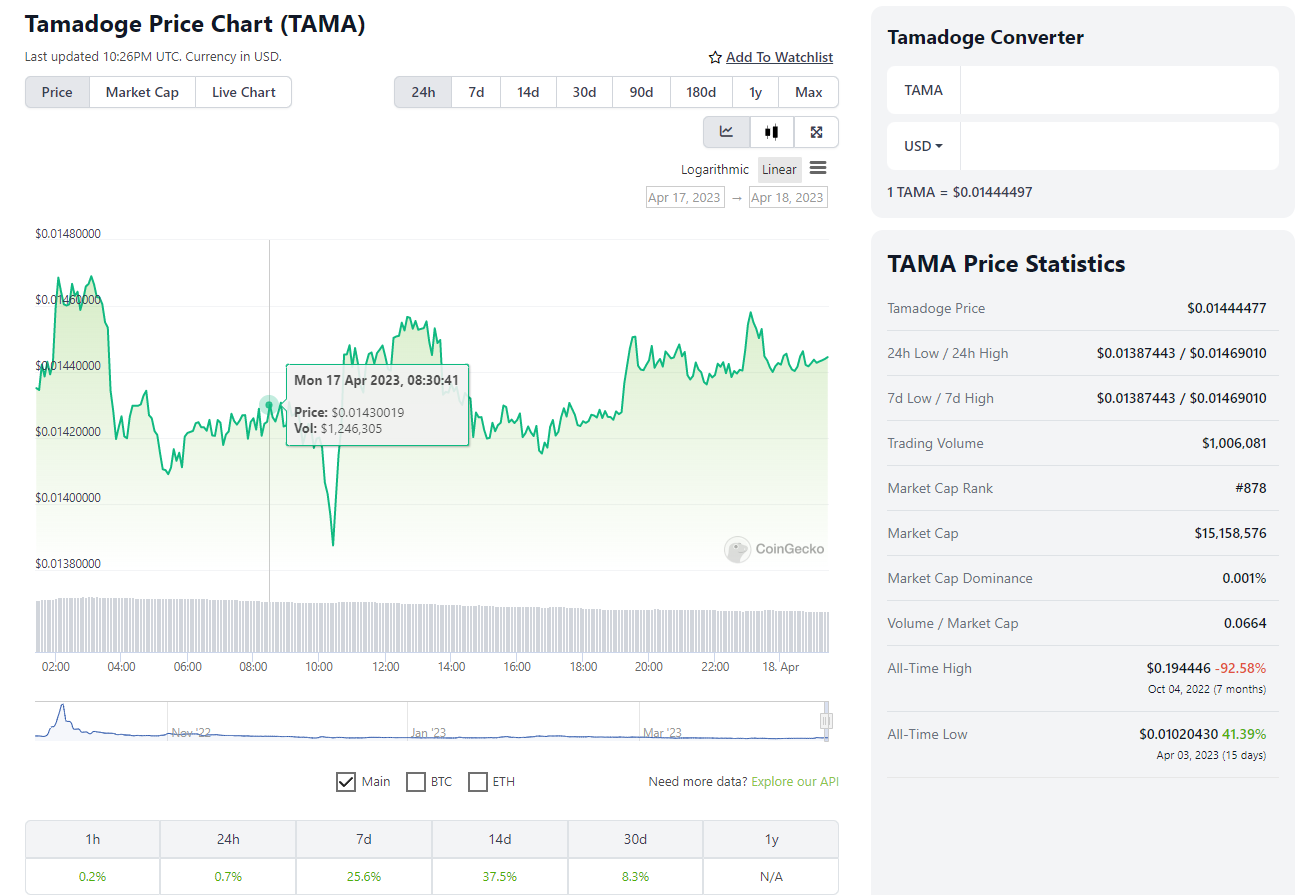Screen dimensions: 1299x895
Task: Open chart hamburger export menu
Action: coord(818,169)
